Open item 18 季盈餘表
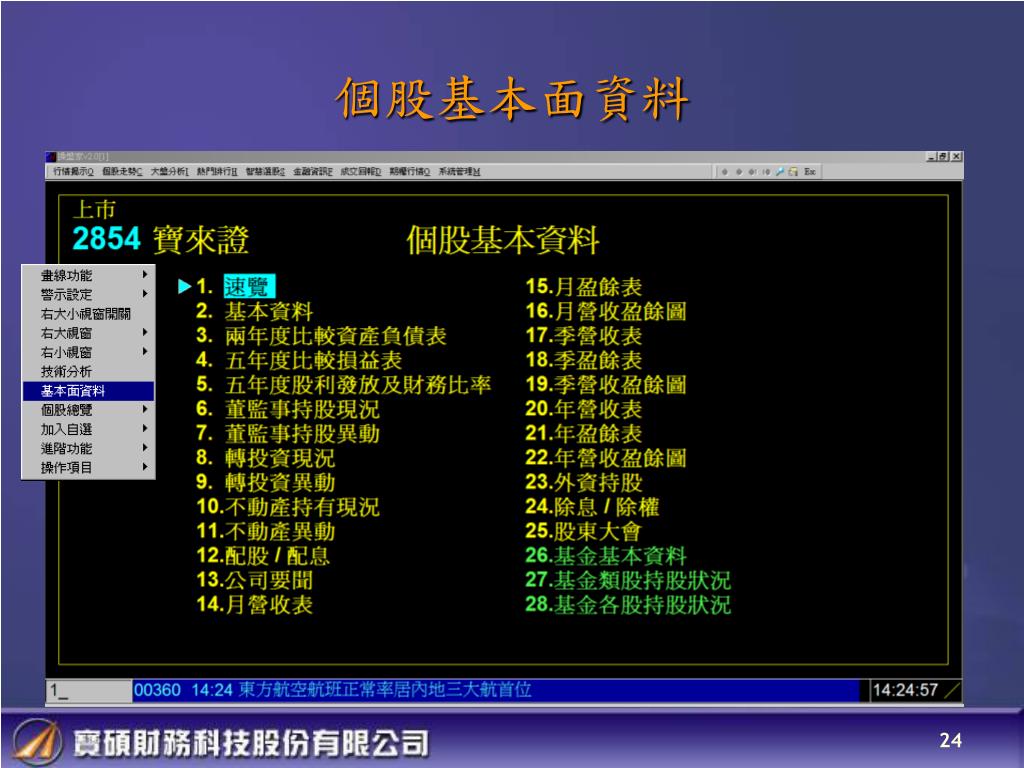This screenshot has width=1024, height=768. [x=584, y=360]
